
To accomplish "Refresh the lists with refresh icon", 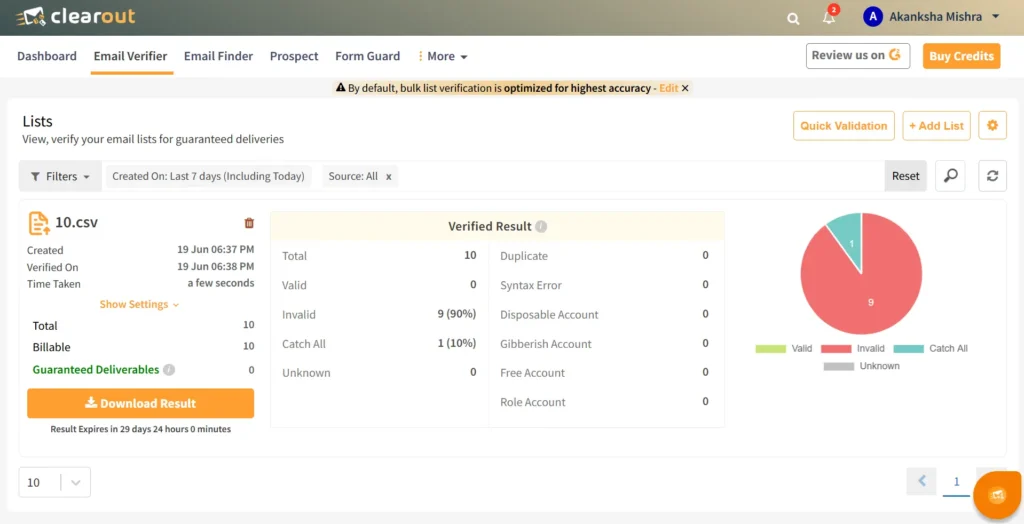I will [x=992, y=176].
